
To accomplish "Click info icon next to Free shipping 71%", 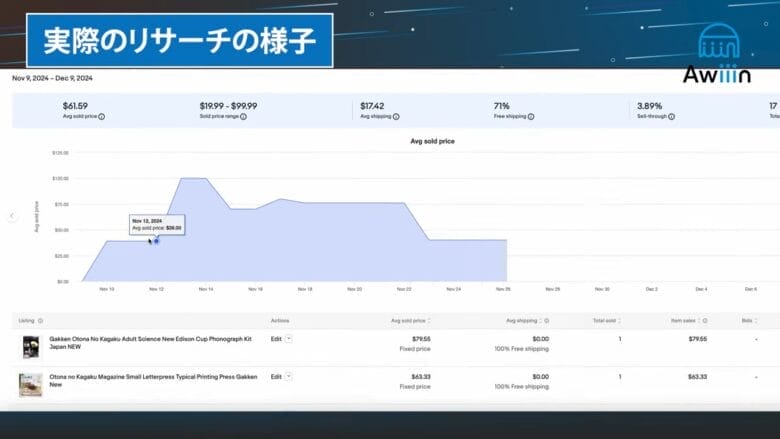I will tap(531, 117).
